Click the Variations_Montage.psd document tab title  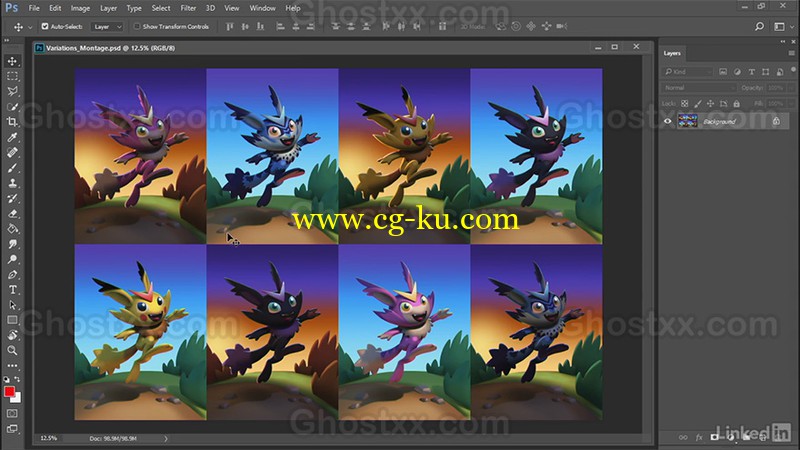(x=110, y=48)
